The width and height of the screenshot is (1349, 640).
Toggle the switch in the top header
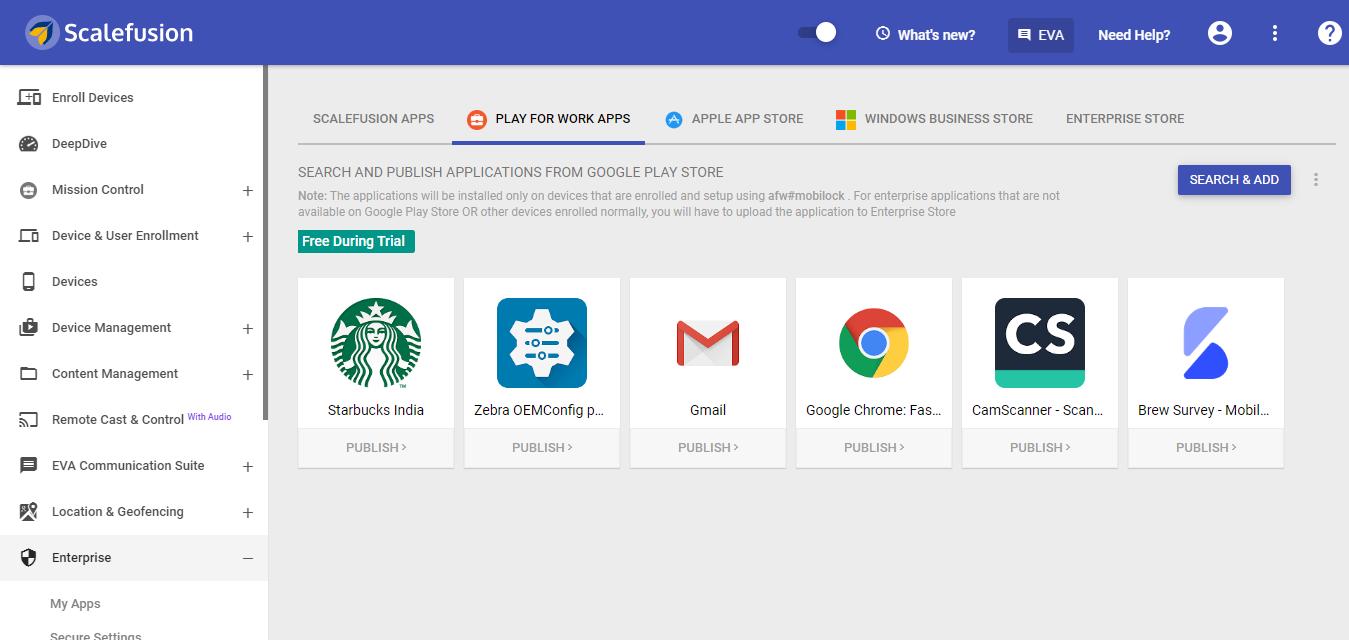(817, 33)
